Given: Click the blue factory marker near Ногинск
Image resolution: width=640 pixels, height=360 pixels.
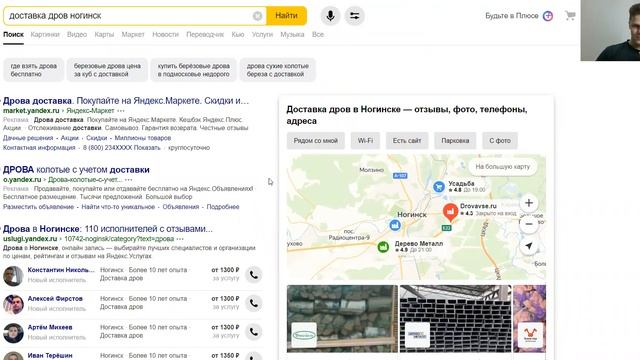Looking at the screenshot, I should [395, 225].
